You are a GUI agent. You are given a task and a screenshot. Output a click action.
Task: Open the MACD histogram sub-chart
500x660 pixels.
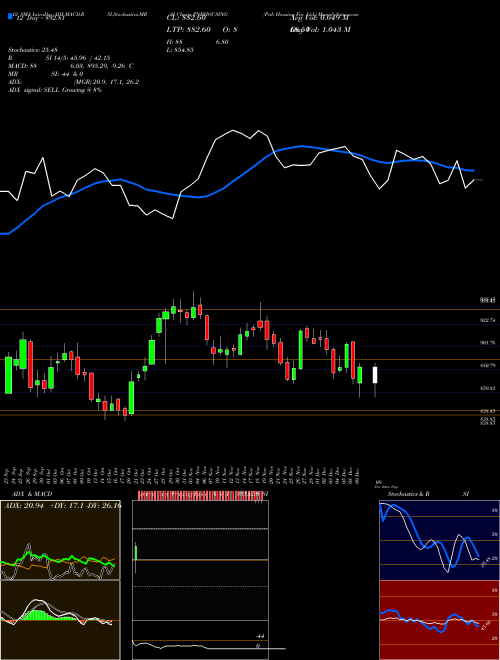pos(60,620)
